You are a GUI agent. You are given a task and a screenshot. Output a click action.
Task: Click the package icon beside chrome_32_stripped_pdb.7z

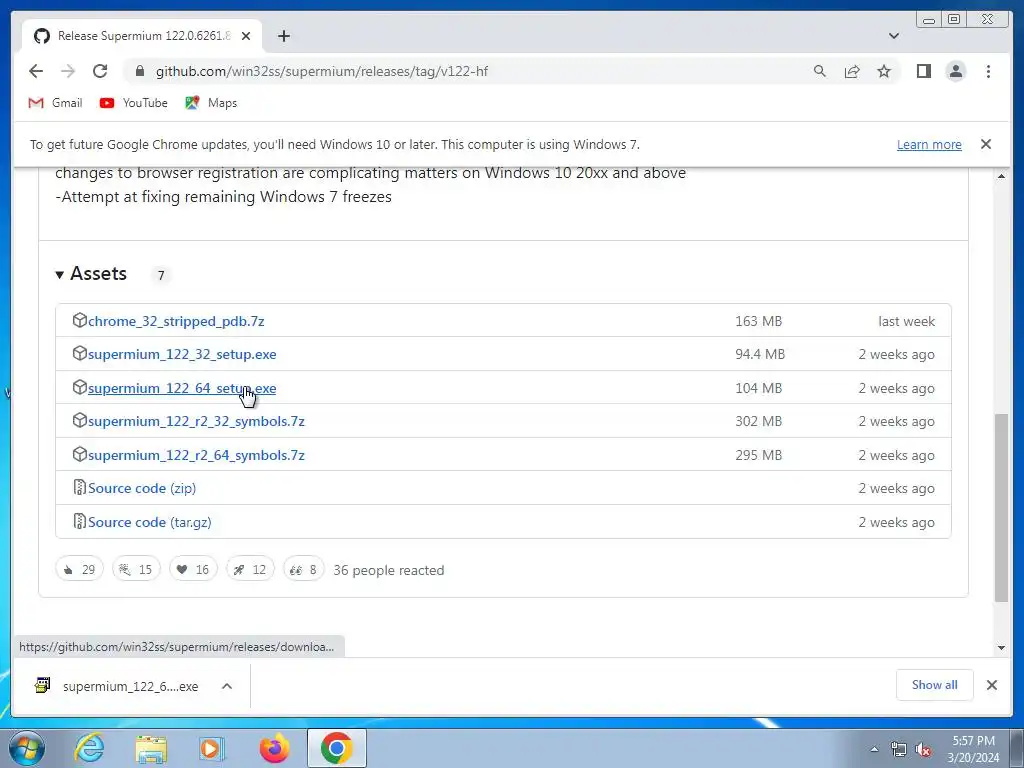pos(79,320)
